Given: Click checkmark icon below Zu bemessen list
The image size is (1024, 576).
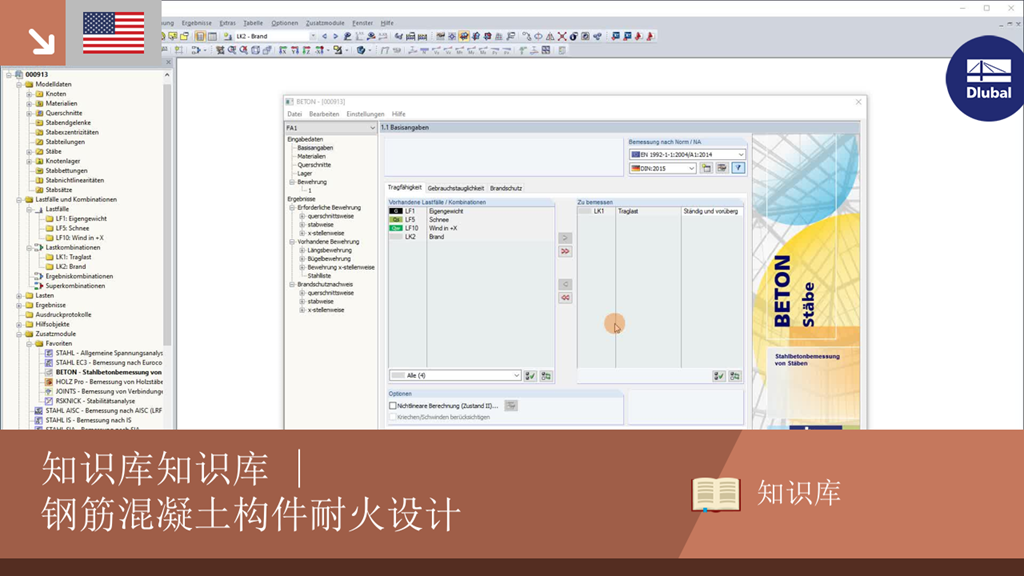Looking at the screenshot, I should coord(719,376).
